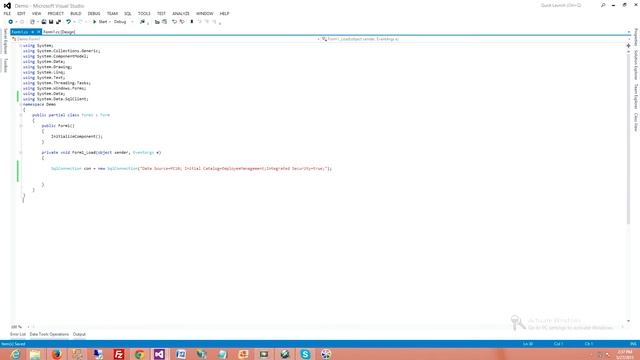Open FileZilla from the taskbar

click(x=118, y=354)
